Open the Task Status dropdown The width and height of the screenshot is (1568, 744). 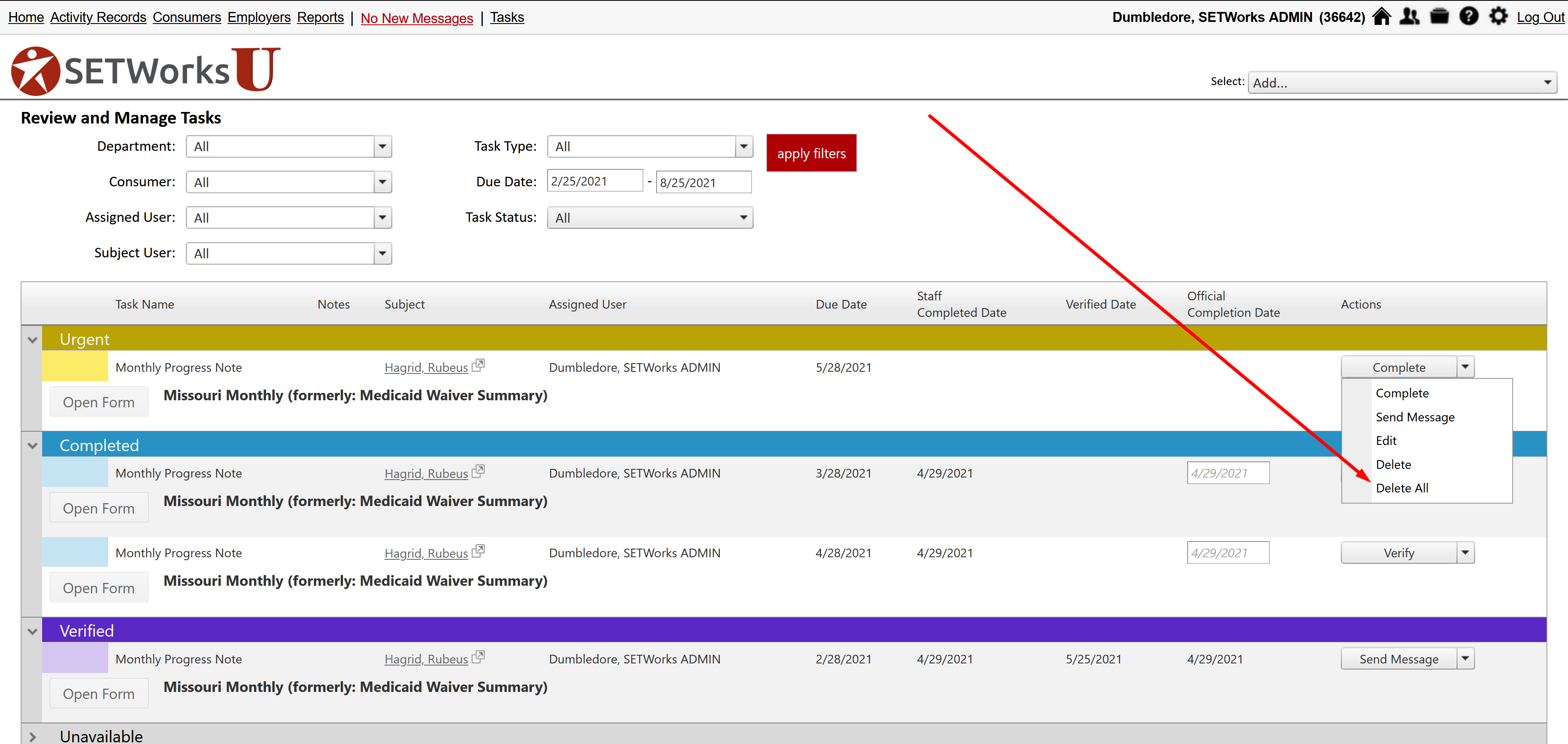point(650,218)
